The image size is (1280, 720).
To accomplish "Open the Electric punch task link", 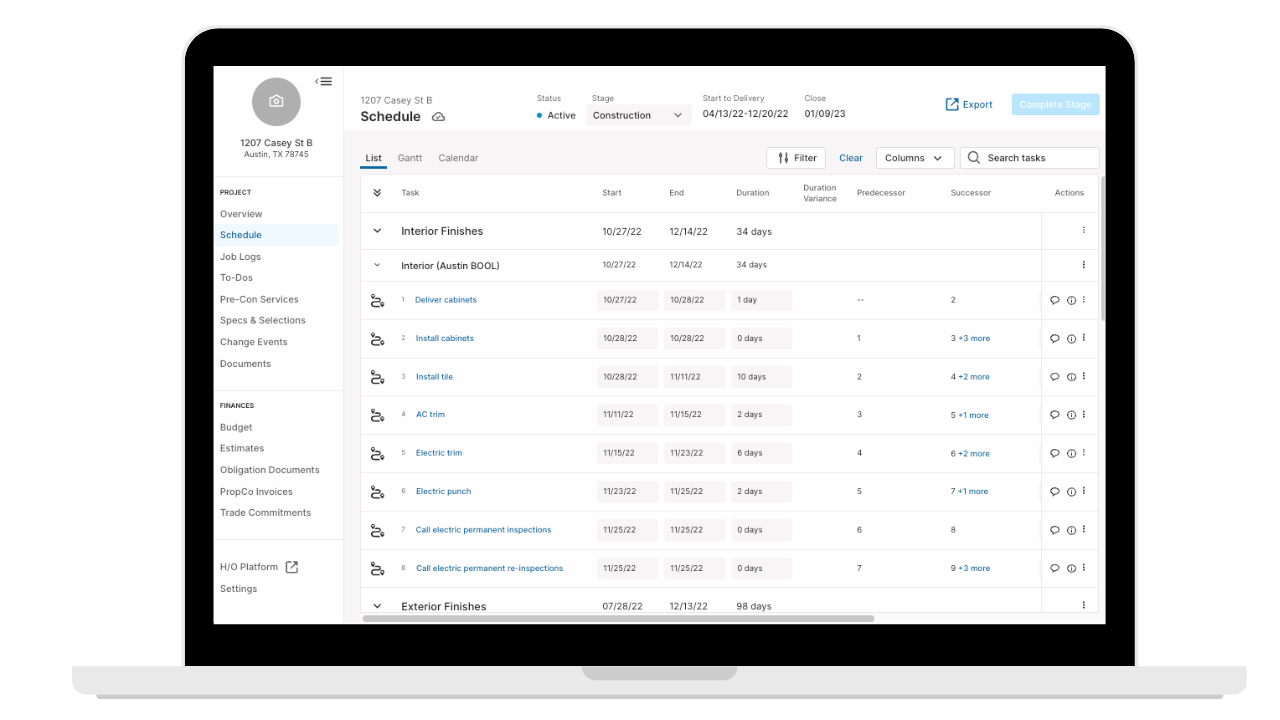I will (443, 491).
